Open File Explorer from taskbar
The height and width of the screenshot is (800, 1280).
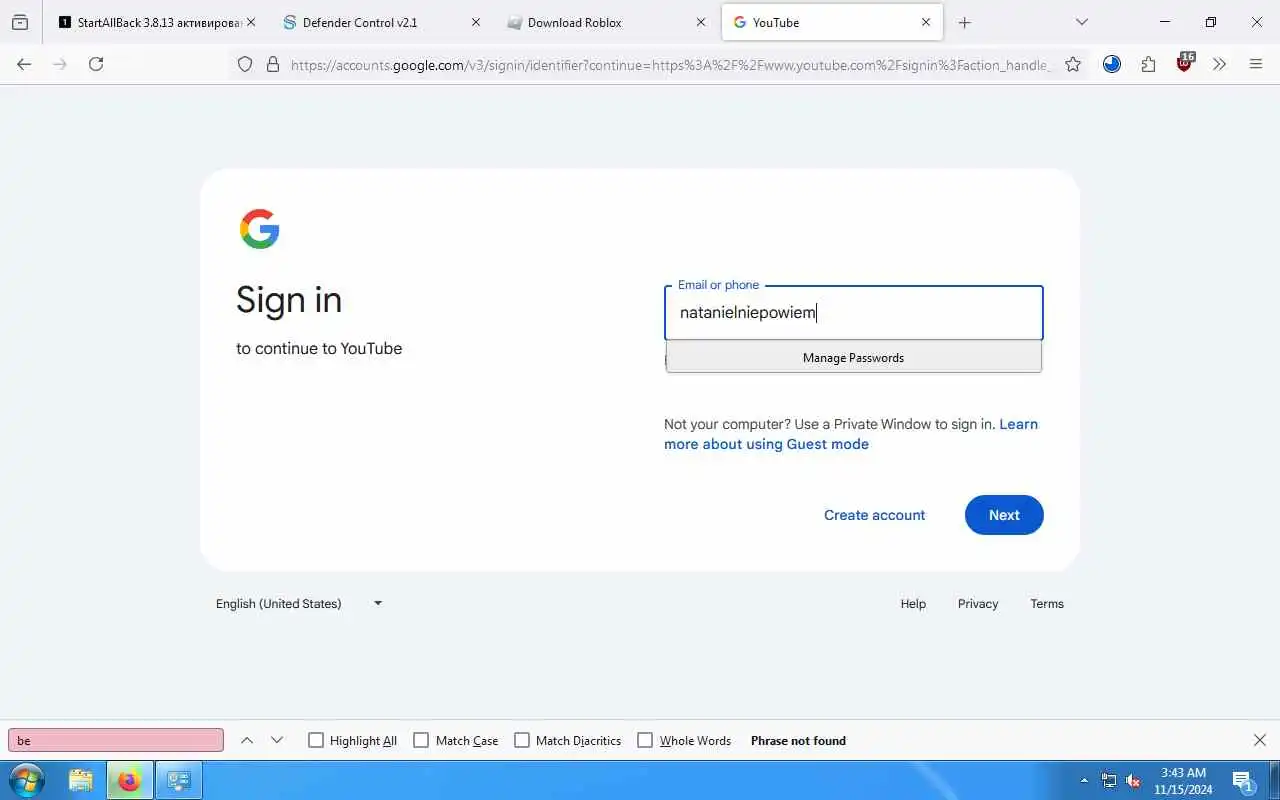[x=81, y=780]
